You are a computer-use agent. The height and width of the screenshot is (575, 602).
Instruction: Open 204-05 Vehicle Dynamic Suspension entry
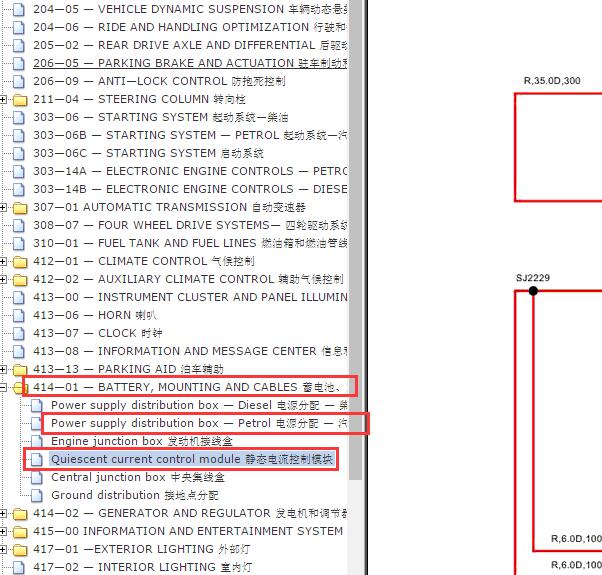coord(190,9)
